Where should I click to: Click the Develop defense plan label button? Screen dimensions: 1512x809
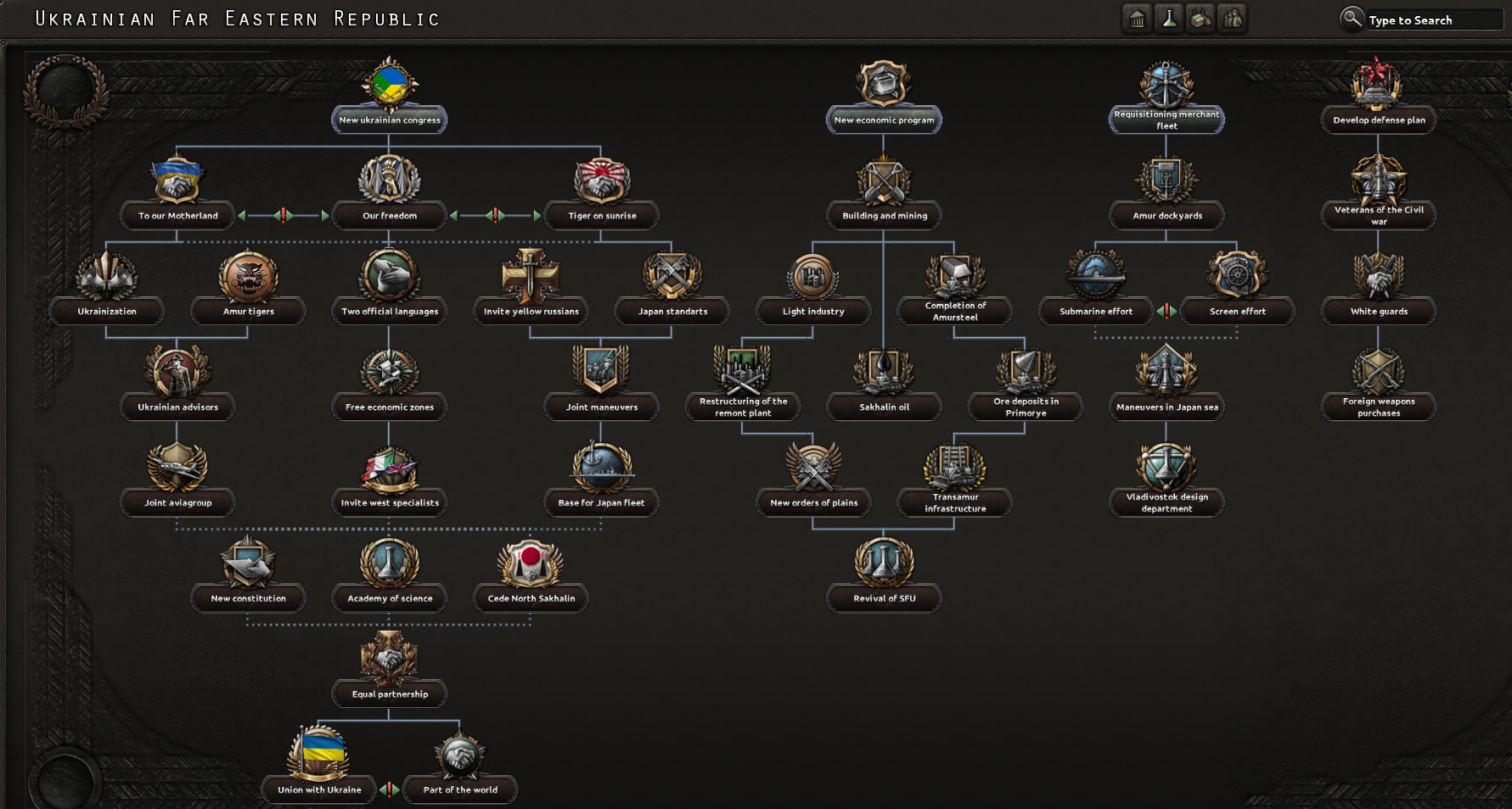click(x=1379, y=120)
